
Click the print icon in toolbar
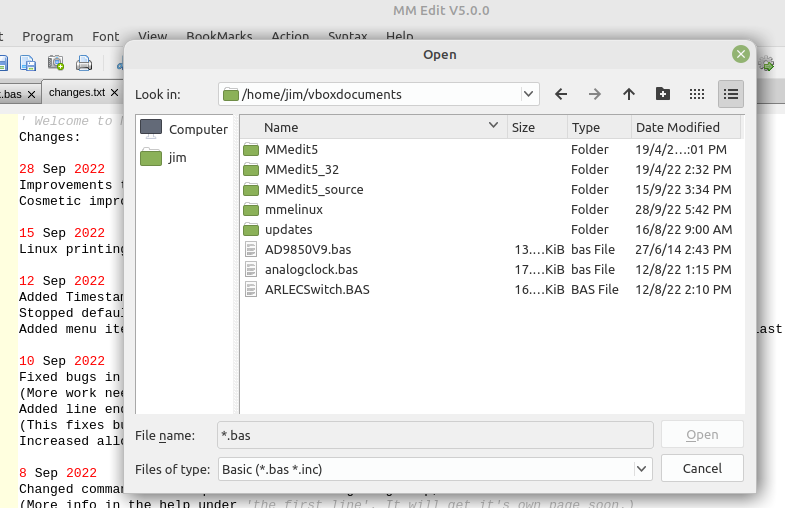click(x=84, y=64)
